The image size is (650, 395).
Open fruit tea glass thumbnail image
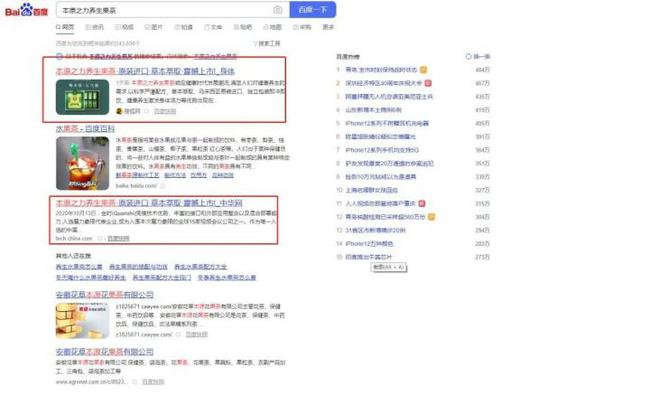tap(82, 163)
